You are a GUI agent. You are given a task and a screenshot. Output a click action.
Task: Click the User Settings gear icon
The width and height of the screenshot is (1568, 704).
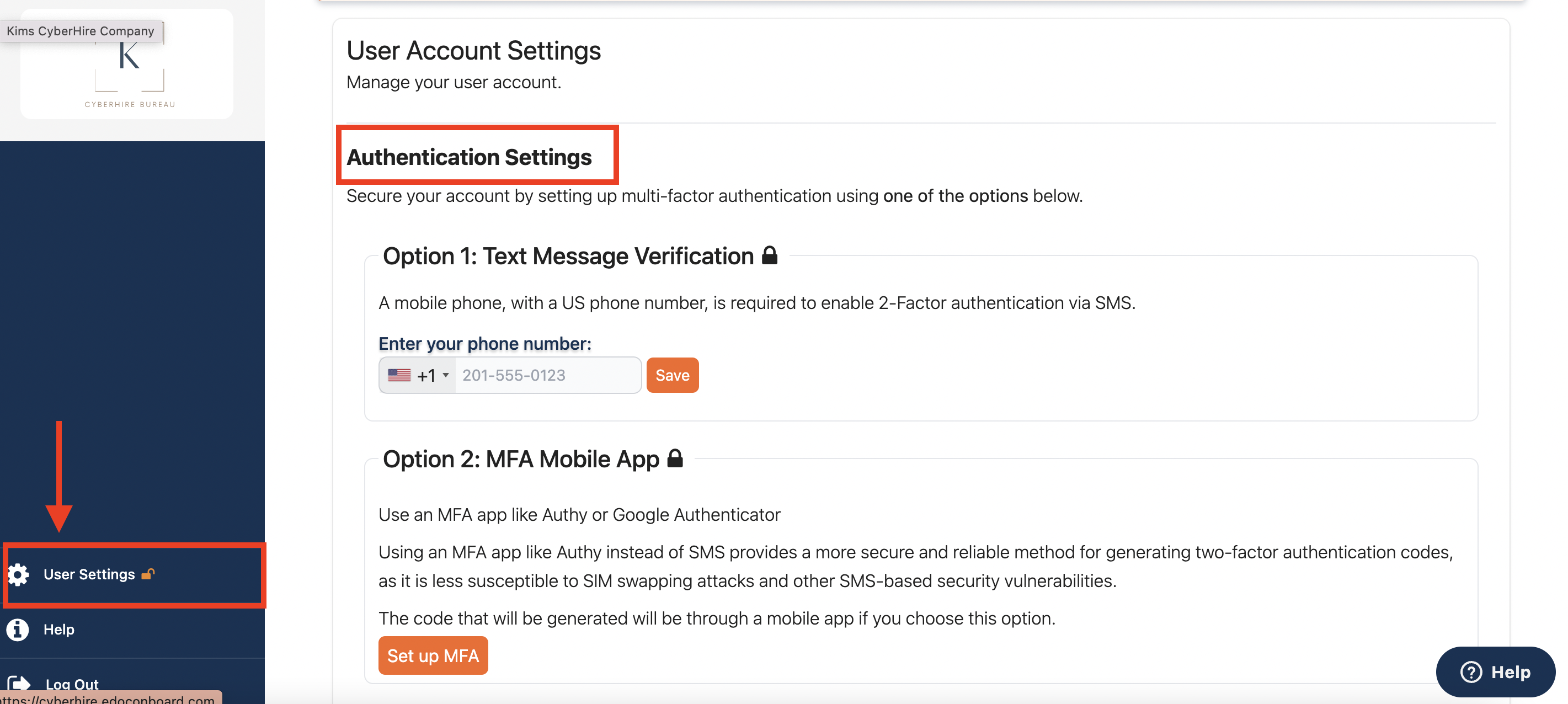18,574
